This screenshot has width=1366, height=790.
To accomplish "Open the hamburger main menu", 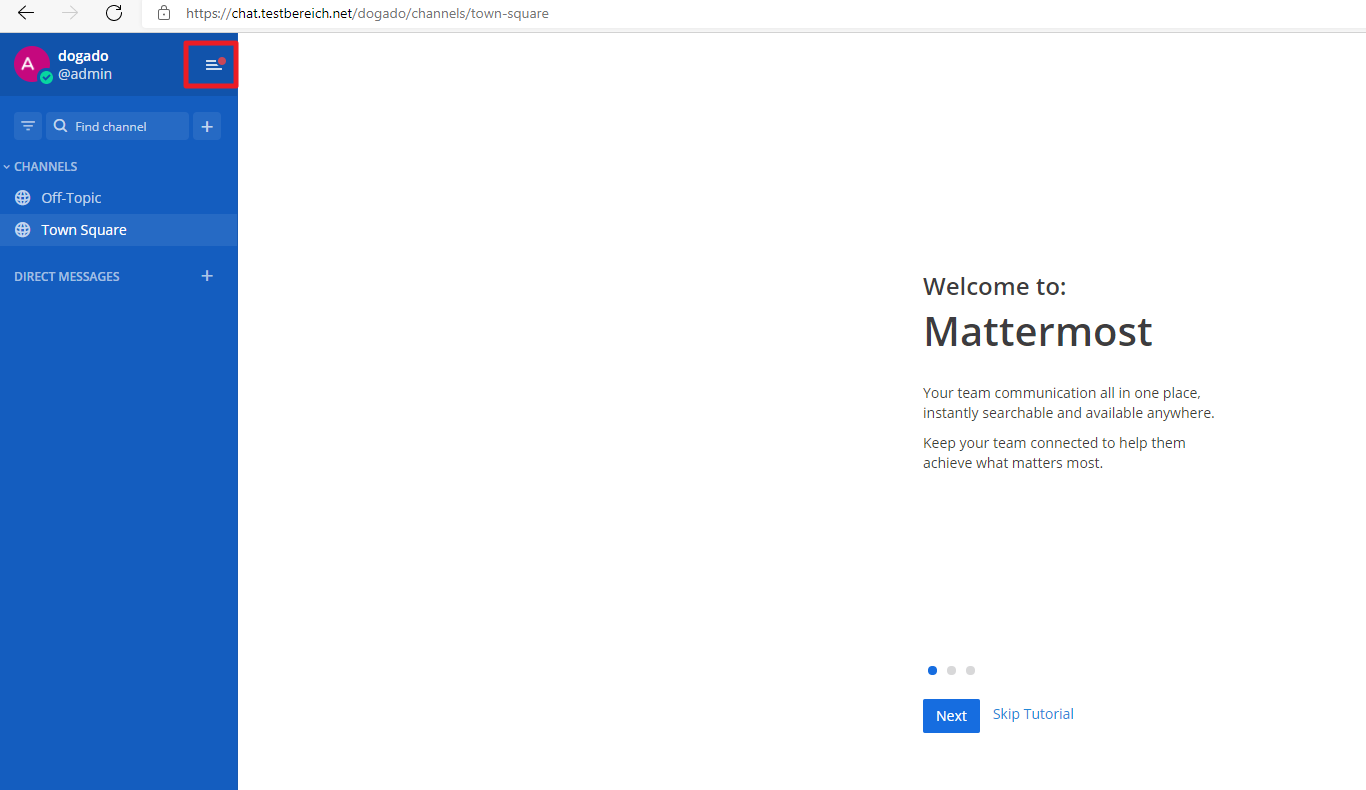I will pyautogui.click(x=213, y=65).
